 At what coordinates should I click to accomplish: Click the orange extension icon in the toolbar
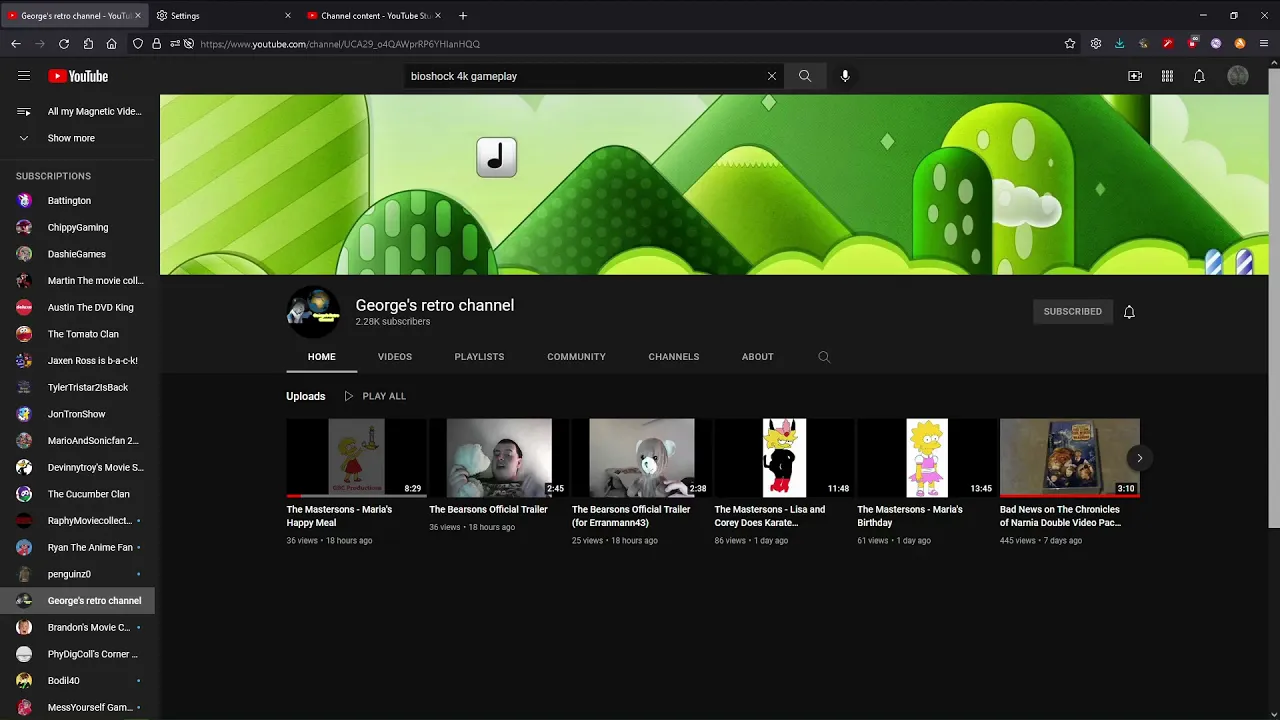(x=1240, y=44)
